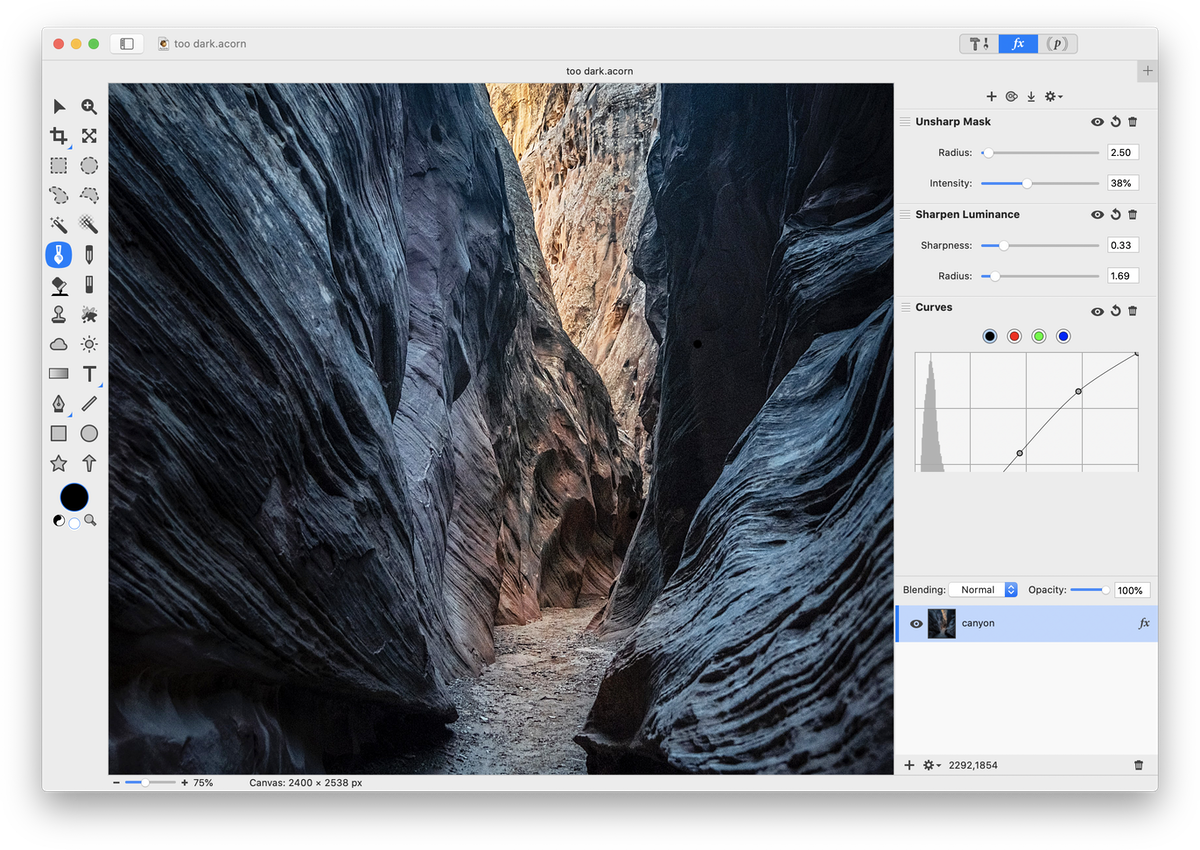The width and height of the screenshot is (1200, 850).
Task: Click the Opacity slider
Action: 1088,590
